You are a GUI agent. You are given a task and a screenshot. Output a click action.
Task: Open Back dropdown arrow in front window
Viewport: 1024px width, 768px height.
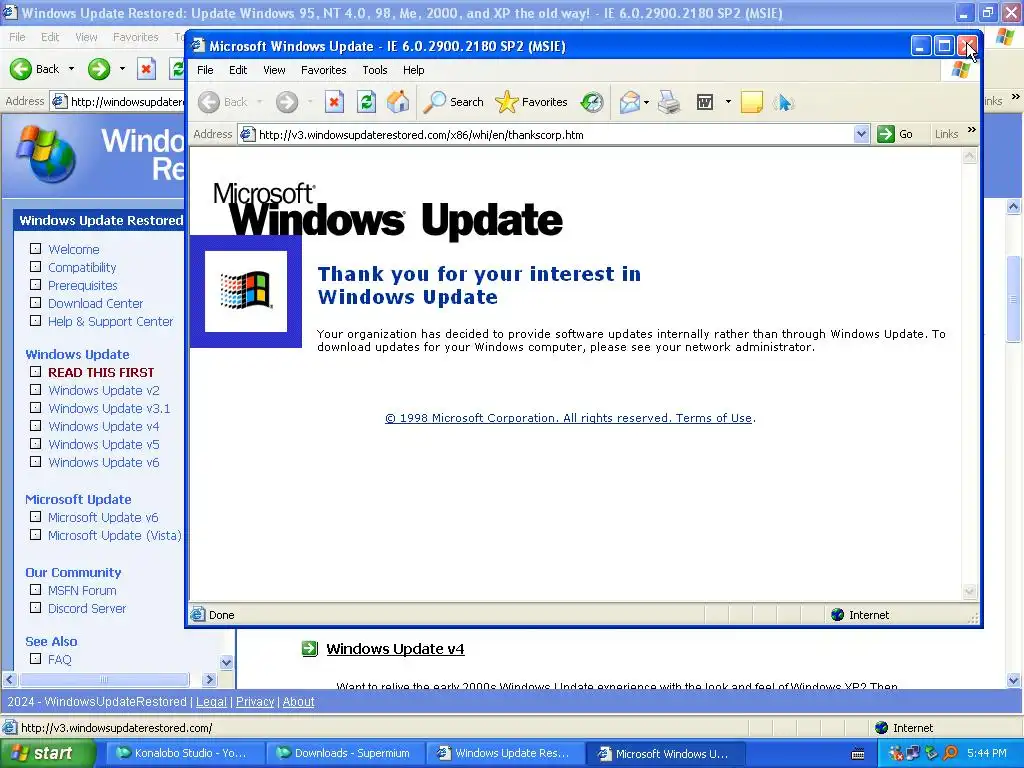[x=259, y=102]
